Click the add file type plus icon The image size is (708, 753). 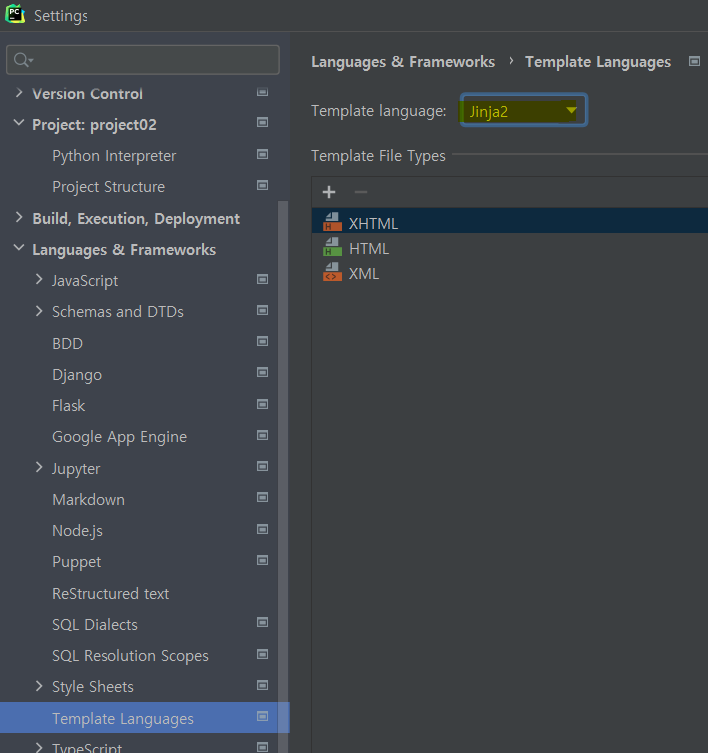(x=329, y=192)
